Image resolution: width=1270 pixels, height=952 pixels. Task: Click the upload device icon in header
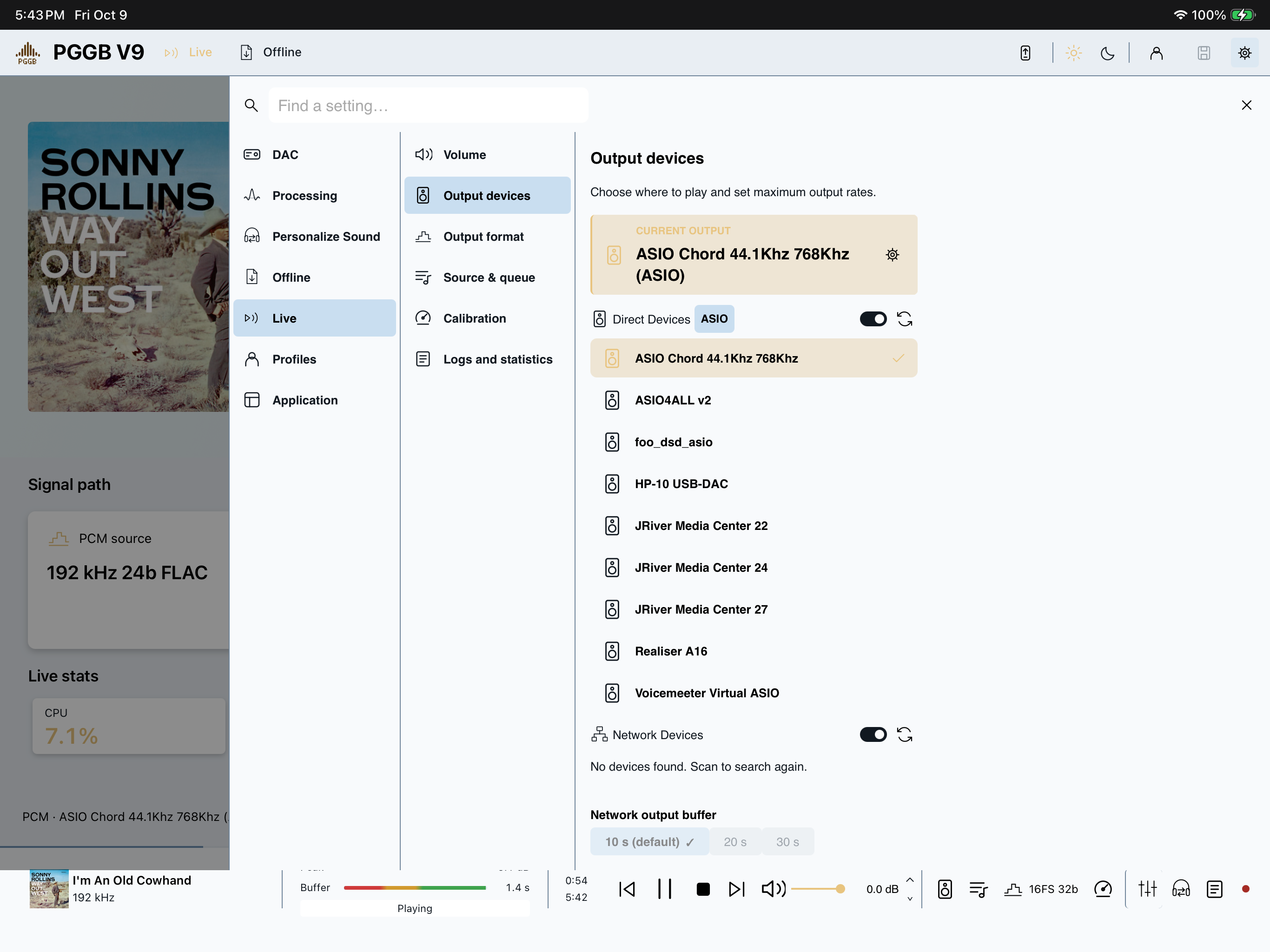pos(1025,53)
